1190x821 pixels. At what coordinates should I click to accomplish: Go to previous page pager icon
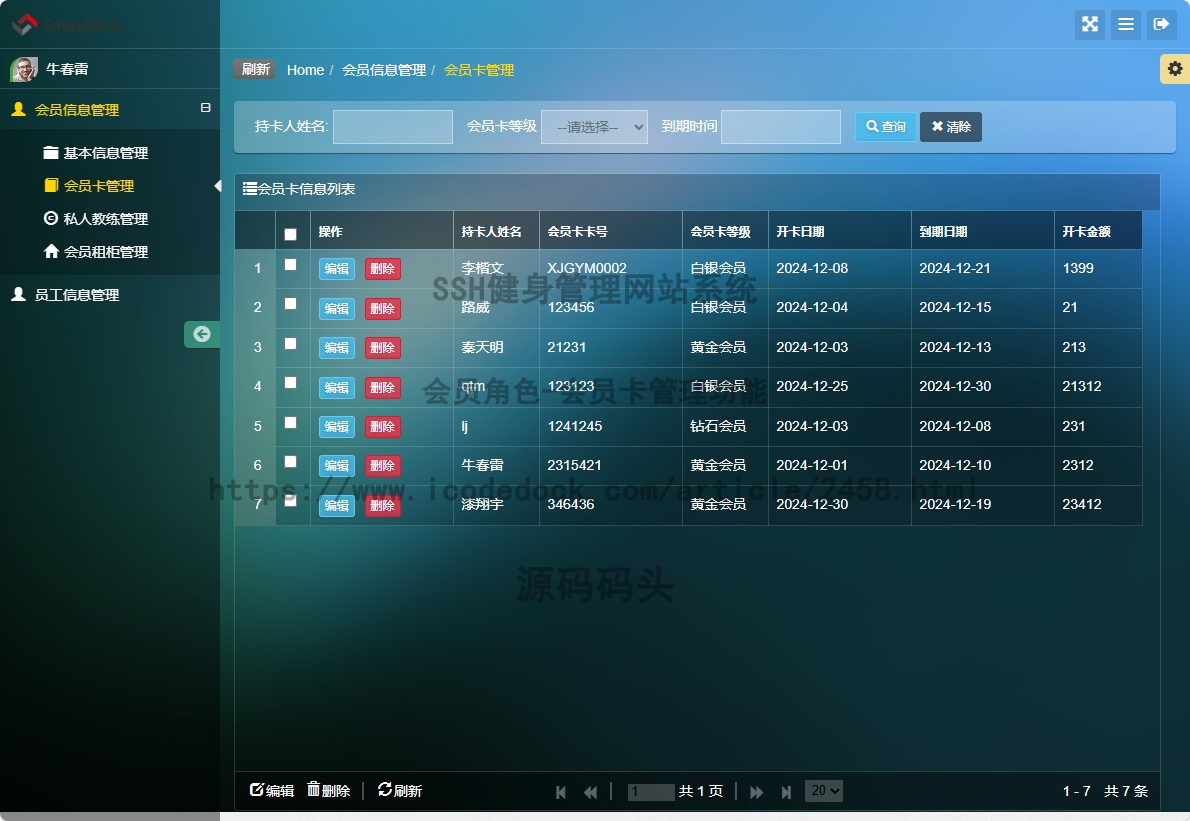click(590, 792)
